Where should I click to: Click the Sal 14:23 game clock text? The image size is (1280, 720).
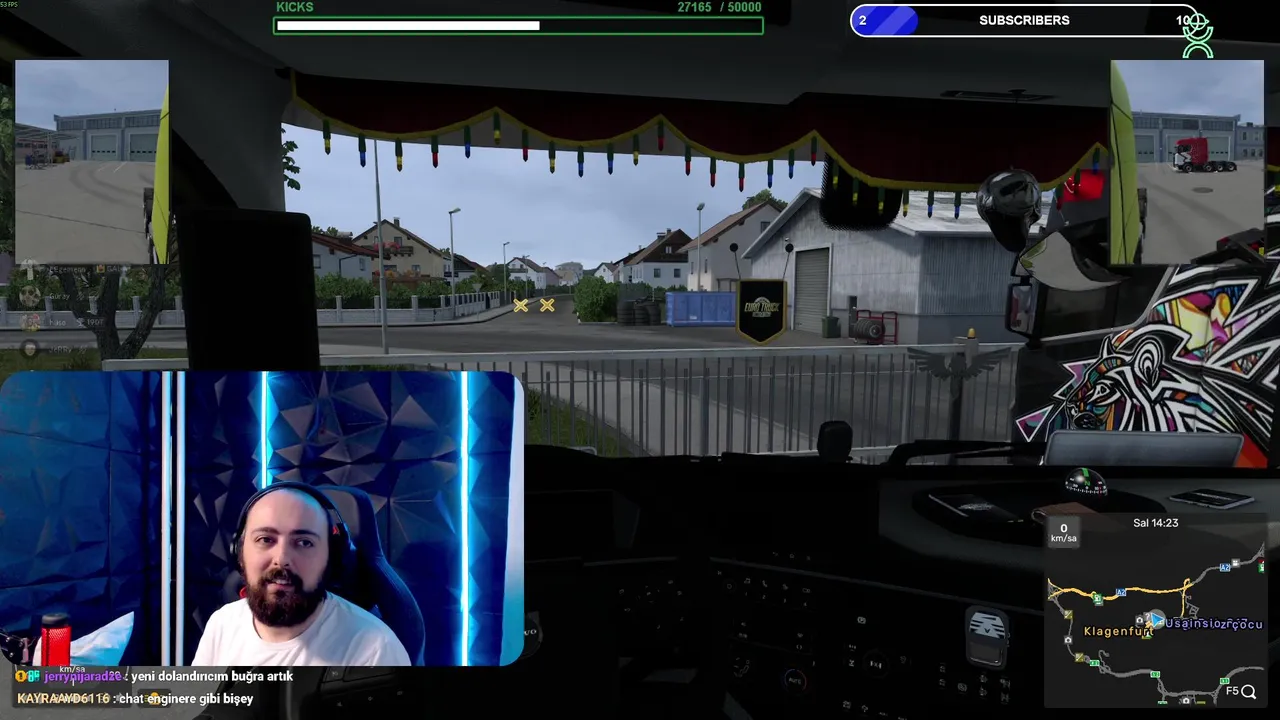(1155, 523)
